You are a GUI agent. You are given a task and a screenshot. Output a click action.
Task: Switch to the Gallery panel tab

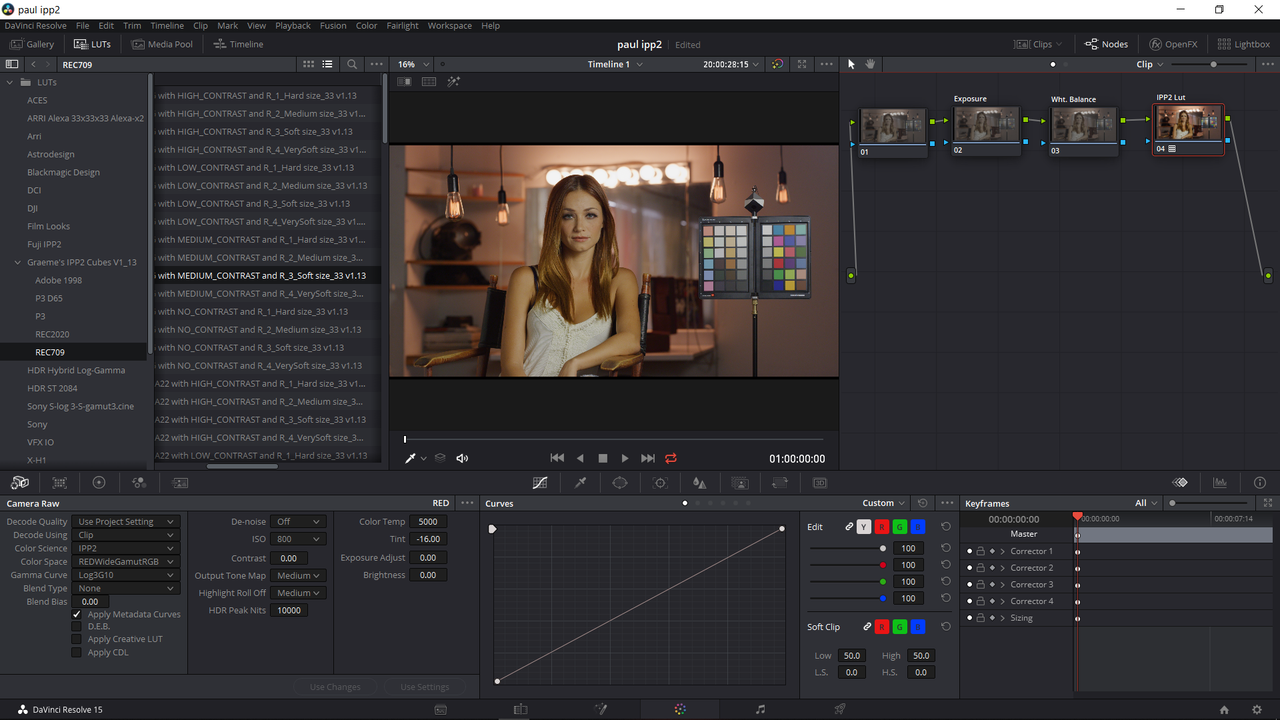(x=32, y=44)
